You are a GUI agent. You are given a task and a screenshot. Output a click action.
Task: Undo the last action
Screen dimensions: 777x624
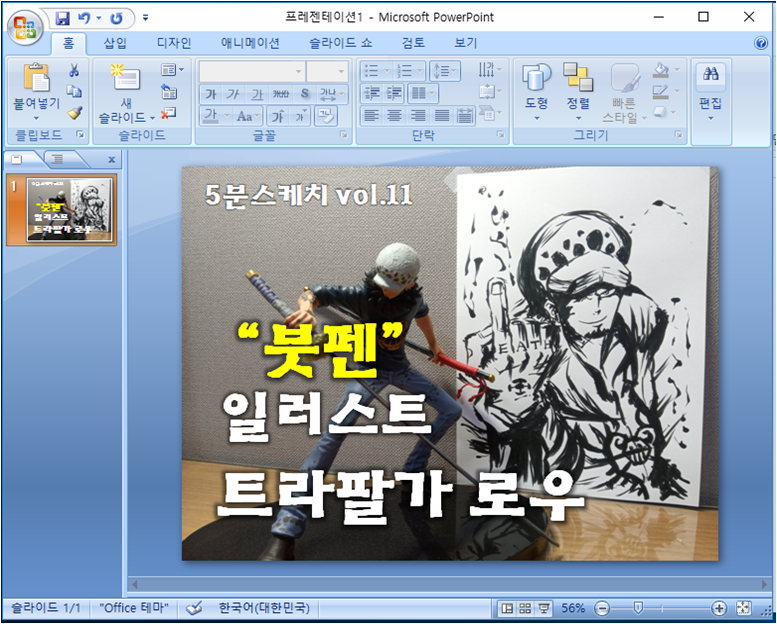click(84, 18)
